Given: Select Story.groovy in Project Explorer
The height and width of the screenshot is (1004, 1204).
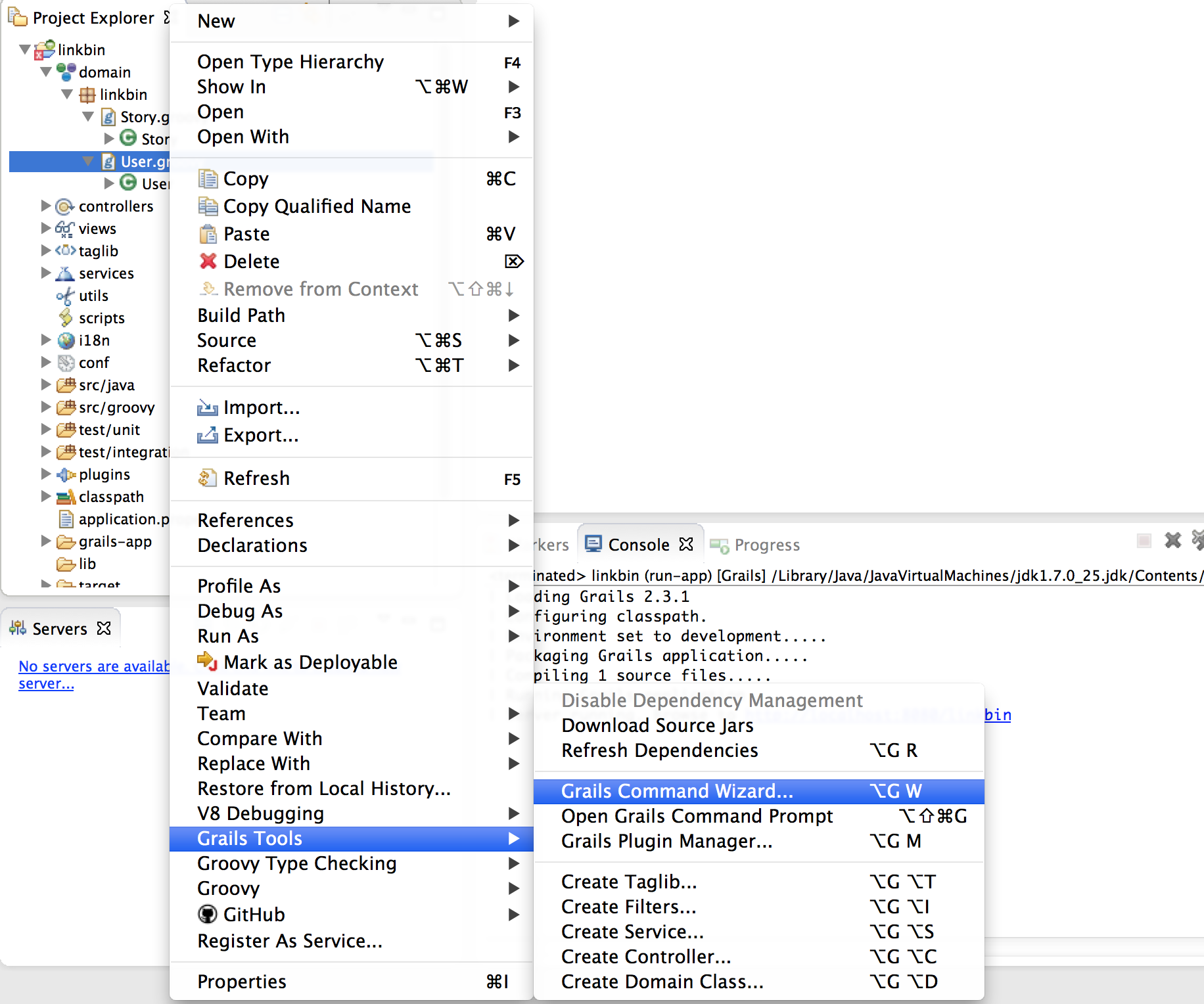Looking at the screenshot, I should click(x=139, y=116).
